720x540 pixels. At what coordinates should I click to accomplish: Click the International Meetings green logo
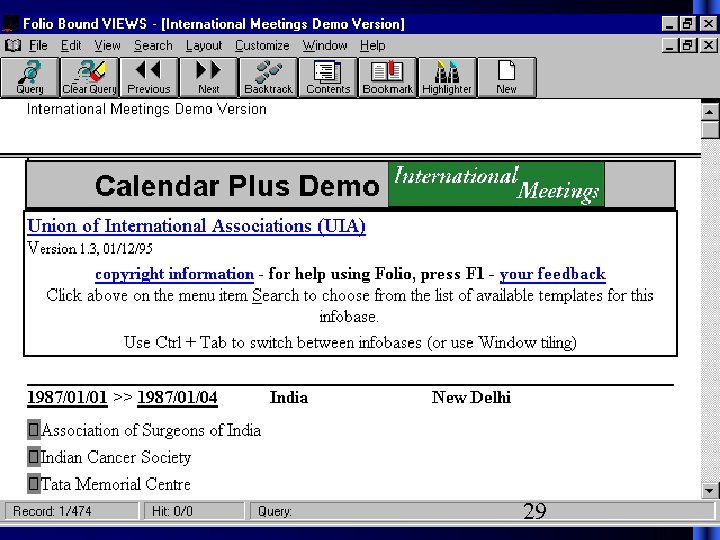coord(496,184)
